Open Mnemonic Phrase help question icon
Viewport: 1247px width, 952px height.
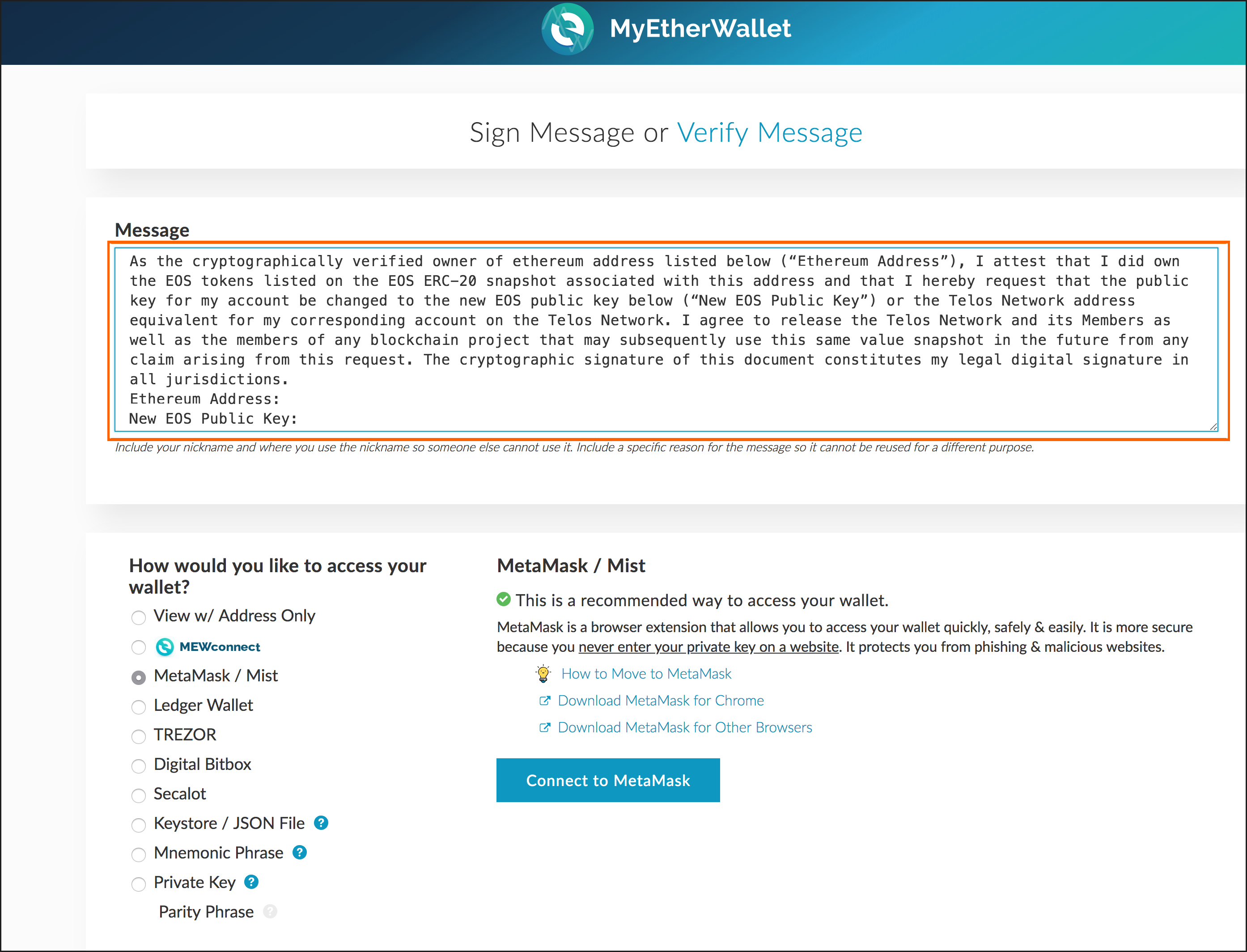point(300,852)
